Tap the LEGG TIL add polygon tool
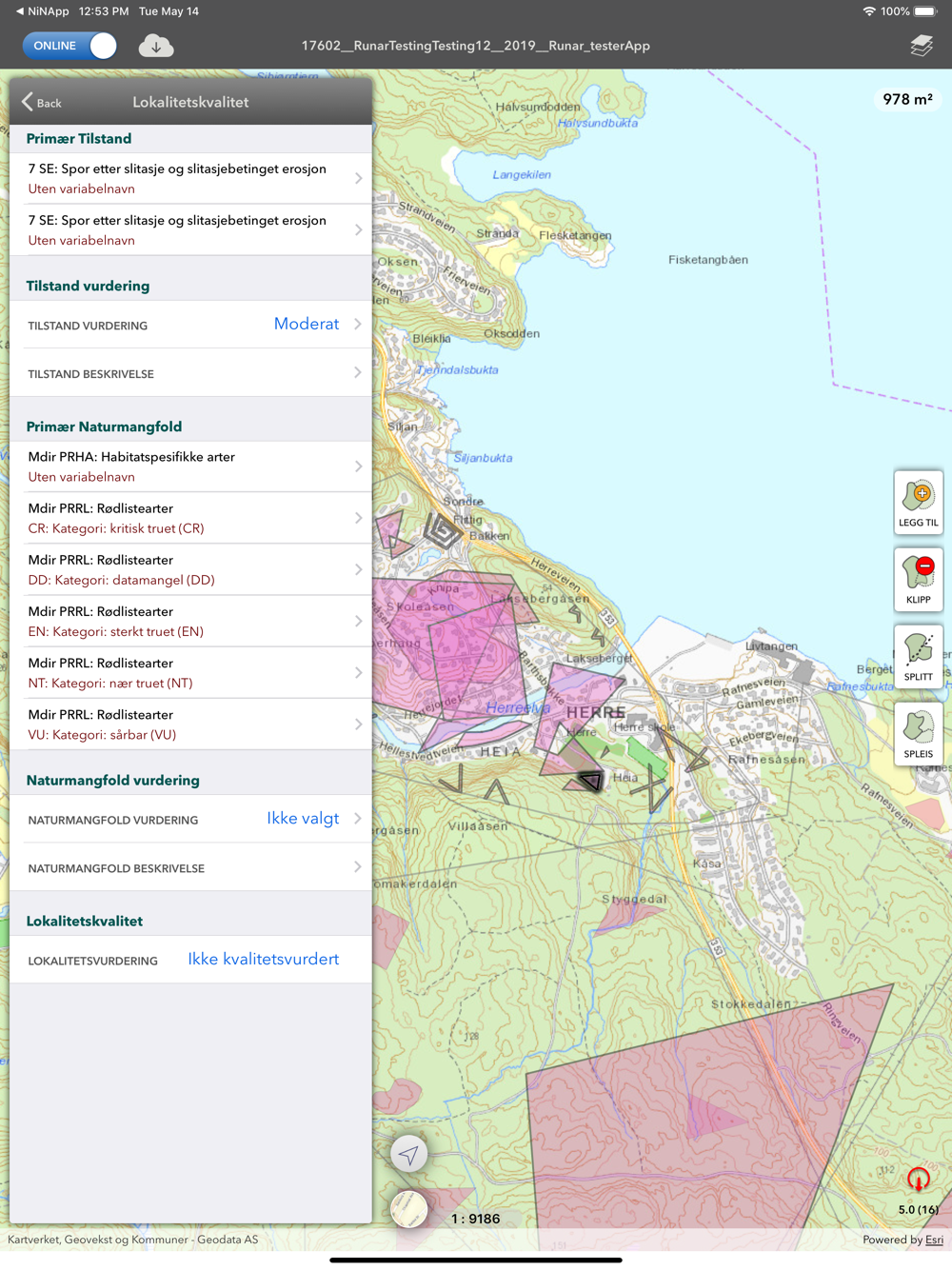 918,502
